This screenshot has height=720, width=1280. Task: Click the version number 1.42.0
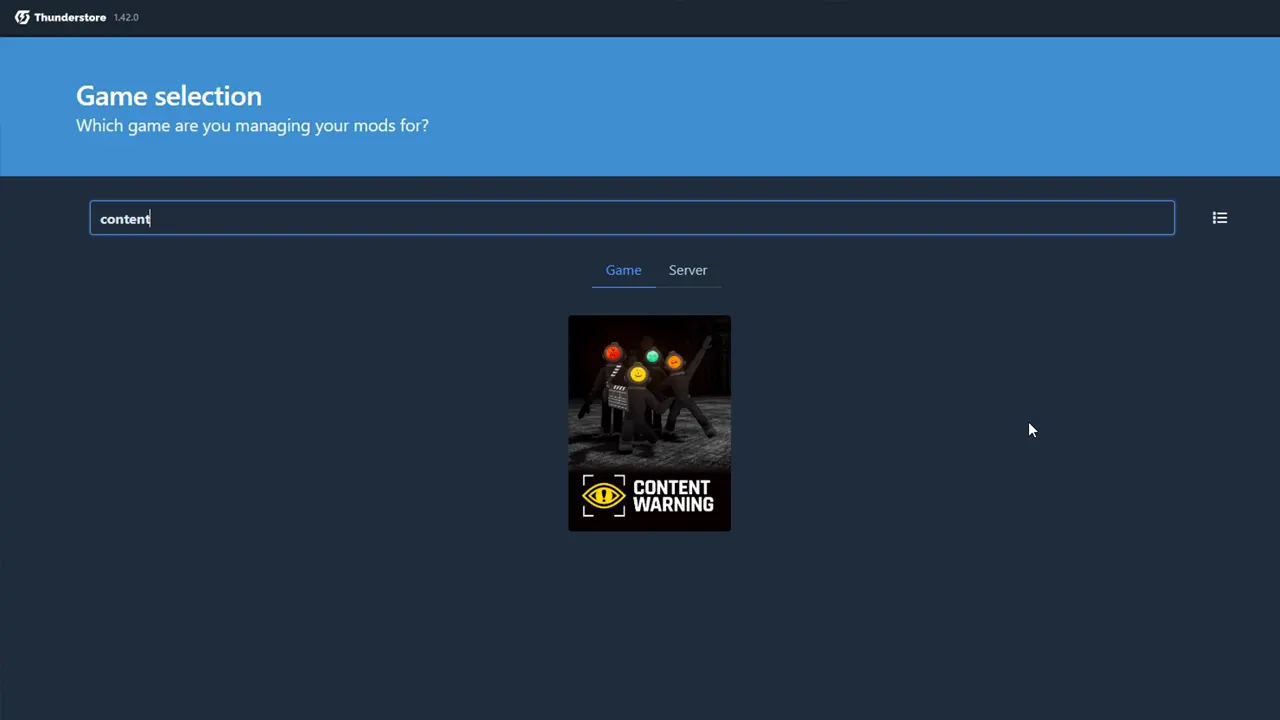point(126,17)
